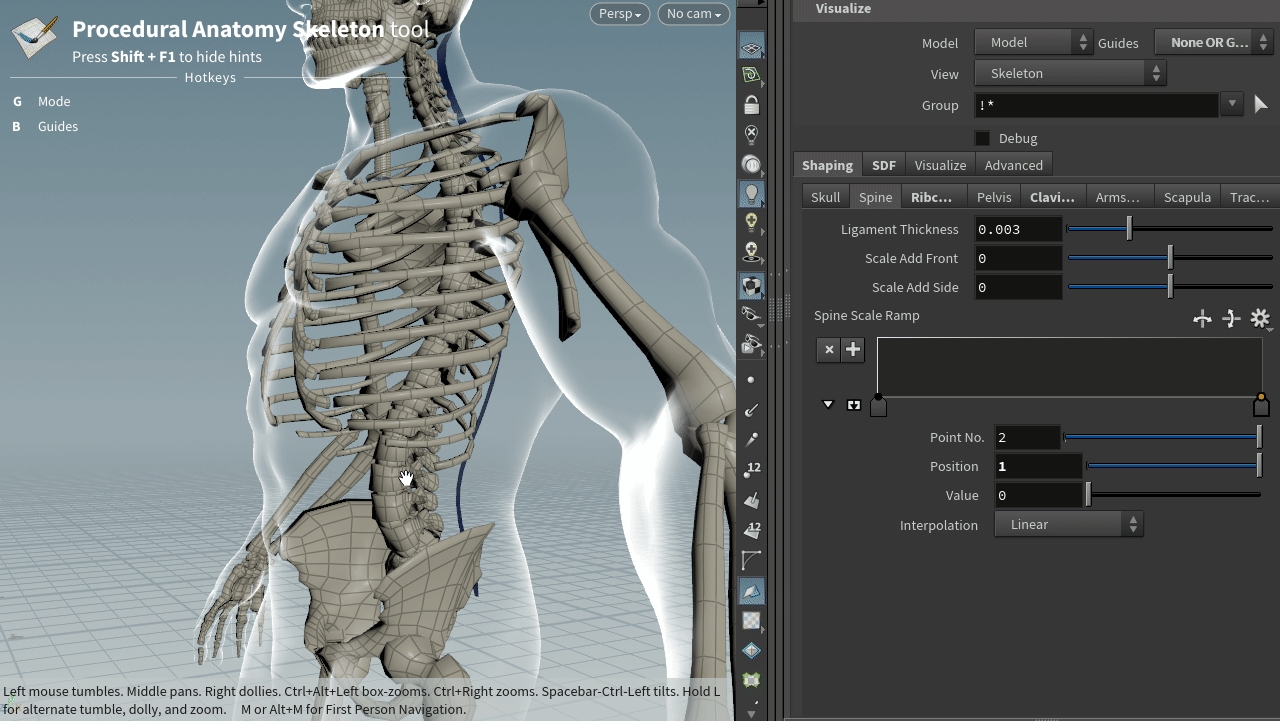Switch to the SDF tab
The width and height of the screenshot is (1280, 721).
883,165
